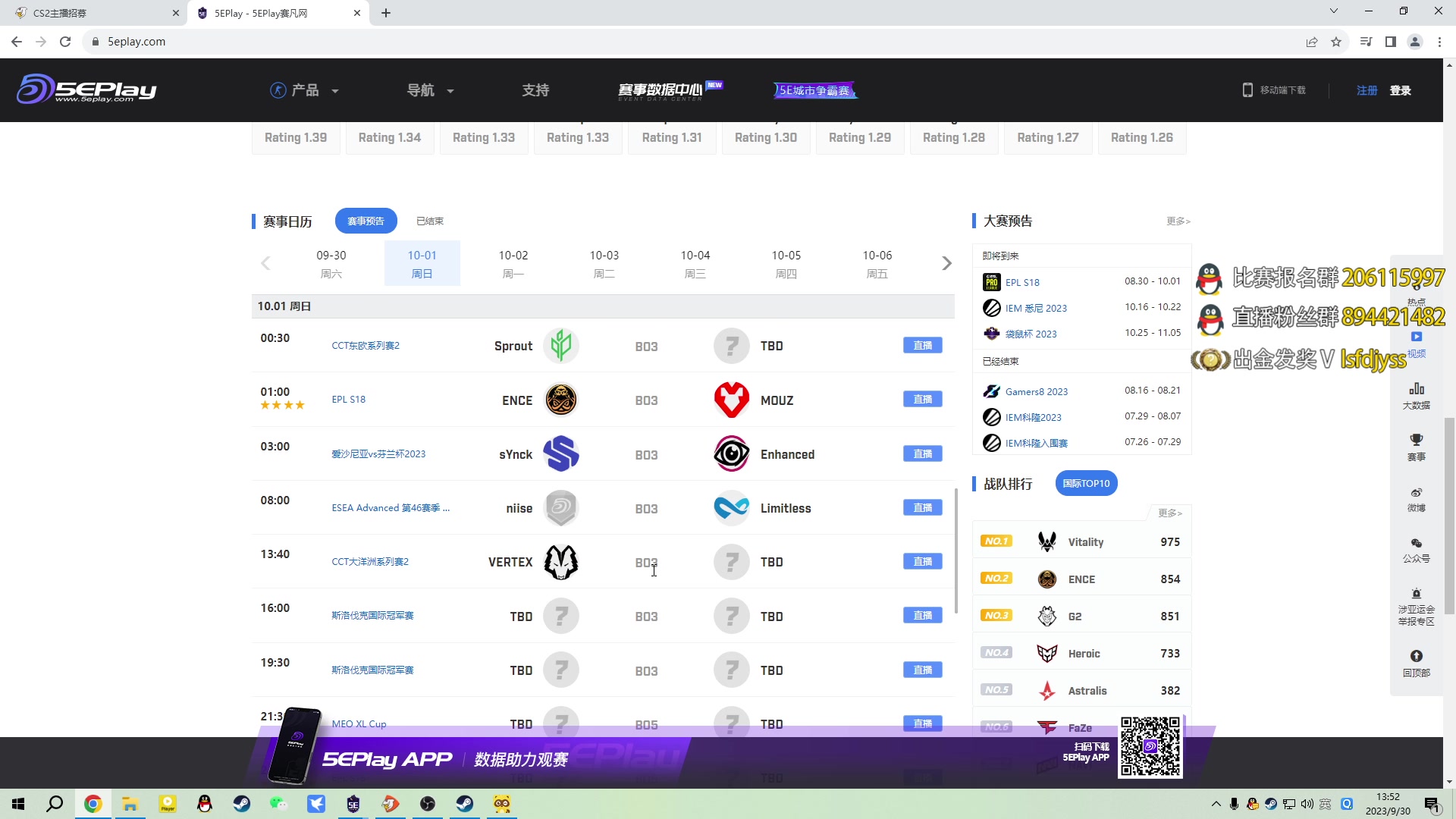Image resolution: width=1456 pixels, height=819 pixels.
Task: Click the Limitless team logo
Action: click(732, 508)
